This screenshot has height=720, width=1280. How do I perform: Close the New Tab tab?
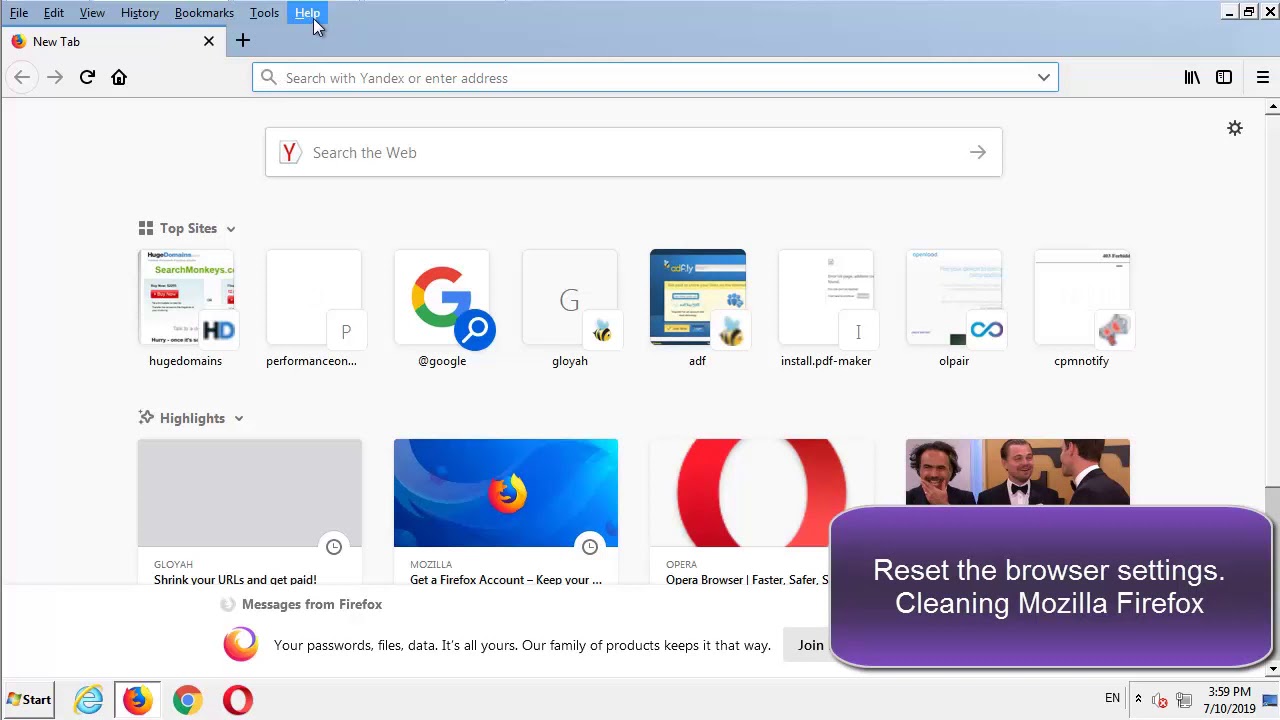click(209, 42)
